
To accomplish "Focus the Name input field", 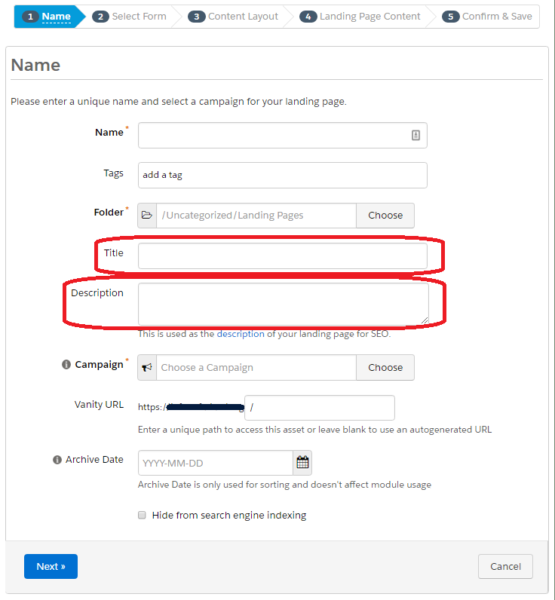I will click(282, 135).
